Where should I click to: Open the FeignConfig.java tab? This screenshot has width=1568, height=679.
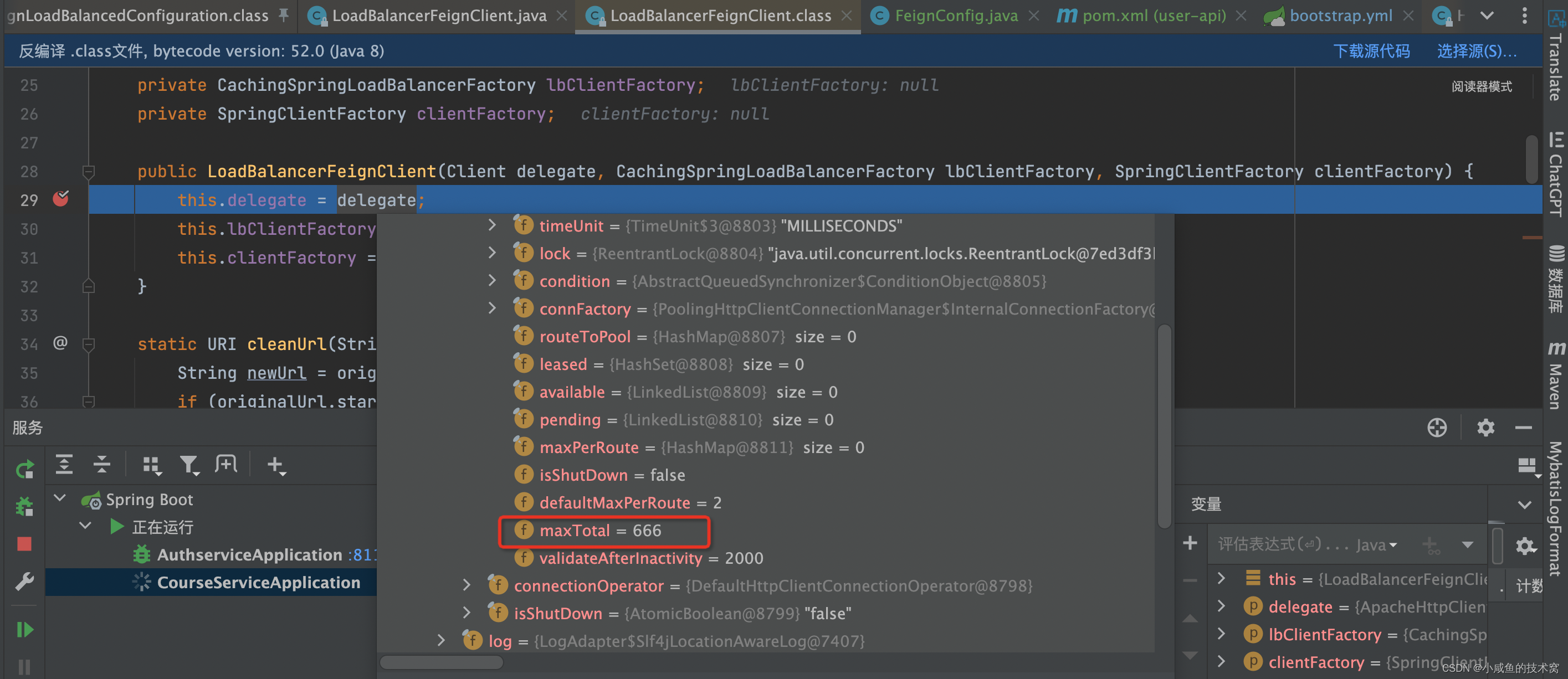(x=956, y=16)
